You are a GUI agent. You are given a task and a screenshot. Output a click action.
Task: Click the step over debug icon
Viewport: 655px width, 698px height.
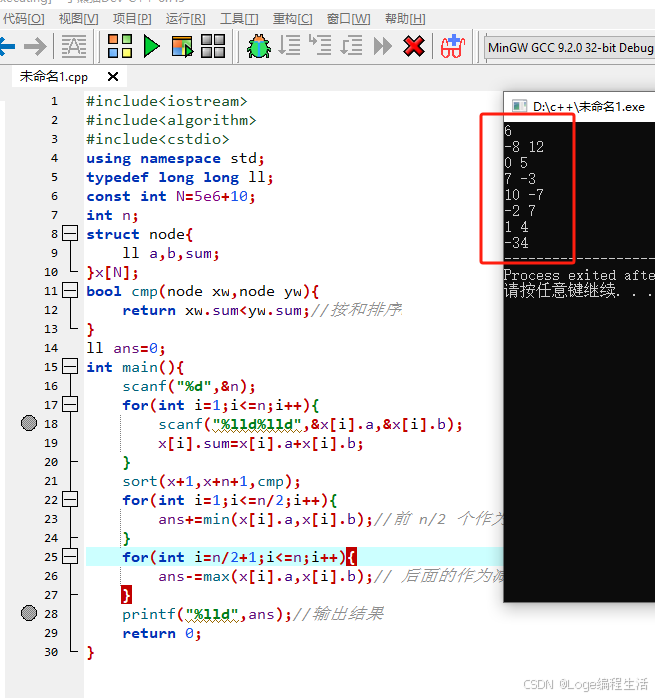click(289, 46)
